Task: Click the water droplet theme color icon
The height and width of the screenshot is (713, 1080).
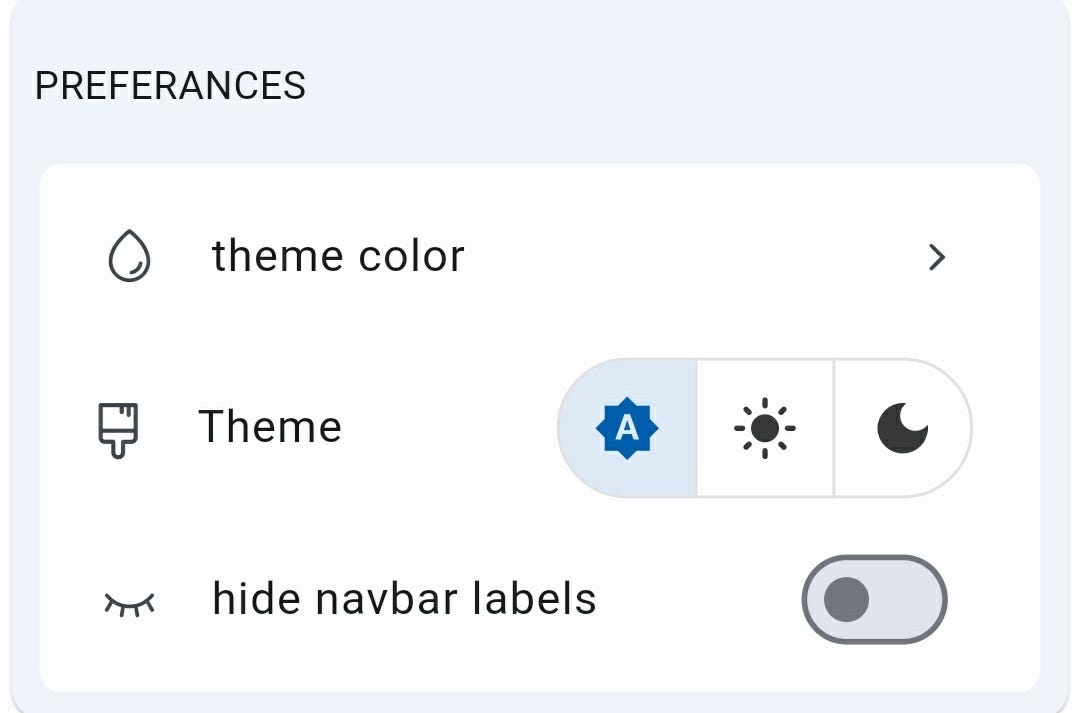Action: 128,254
